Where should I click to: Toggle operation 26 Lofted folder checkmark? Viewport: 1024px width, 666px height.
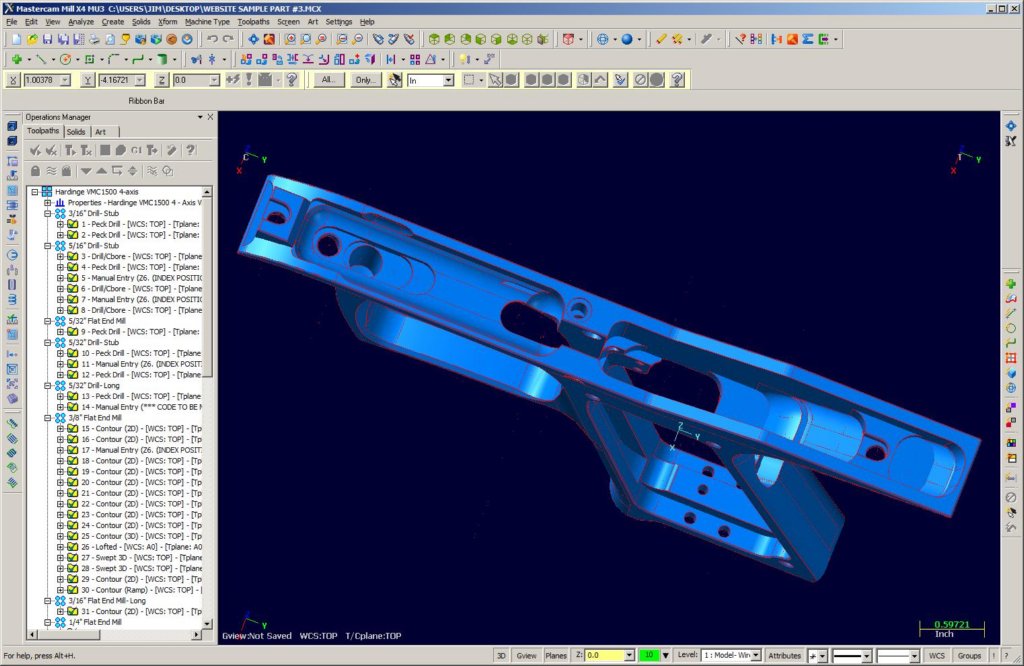pos(72,547)
